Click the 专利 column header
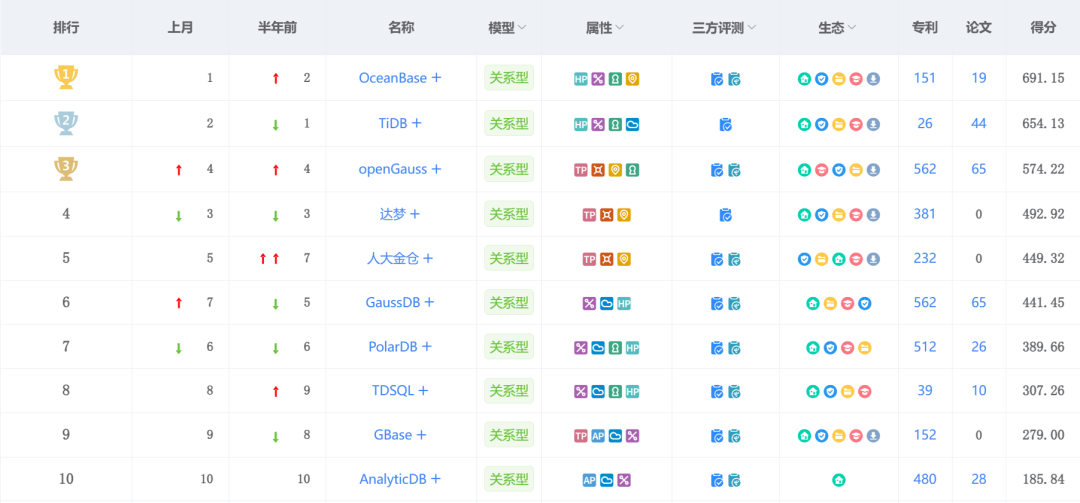1080x503 pixels. coord(924,28)
